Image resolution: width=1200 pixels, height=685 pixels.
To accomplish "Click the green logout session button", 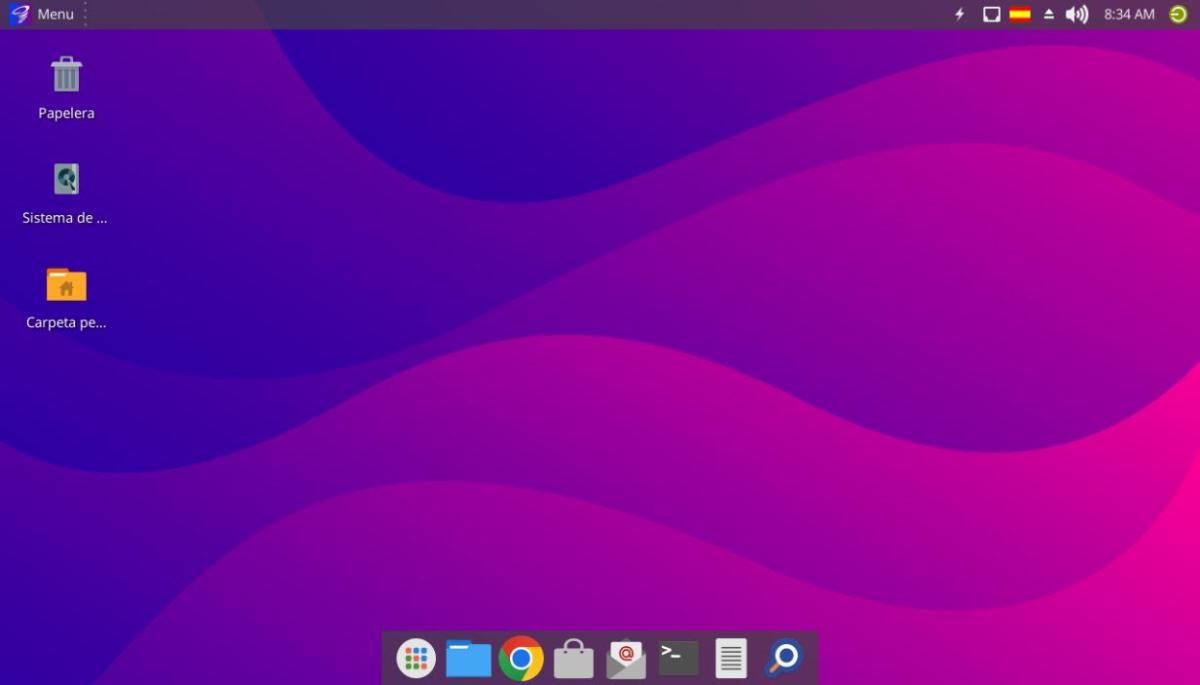I will pos(1178,14).
